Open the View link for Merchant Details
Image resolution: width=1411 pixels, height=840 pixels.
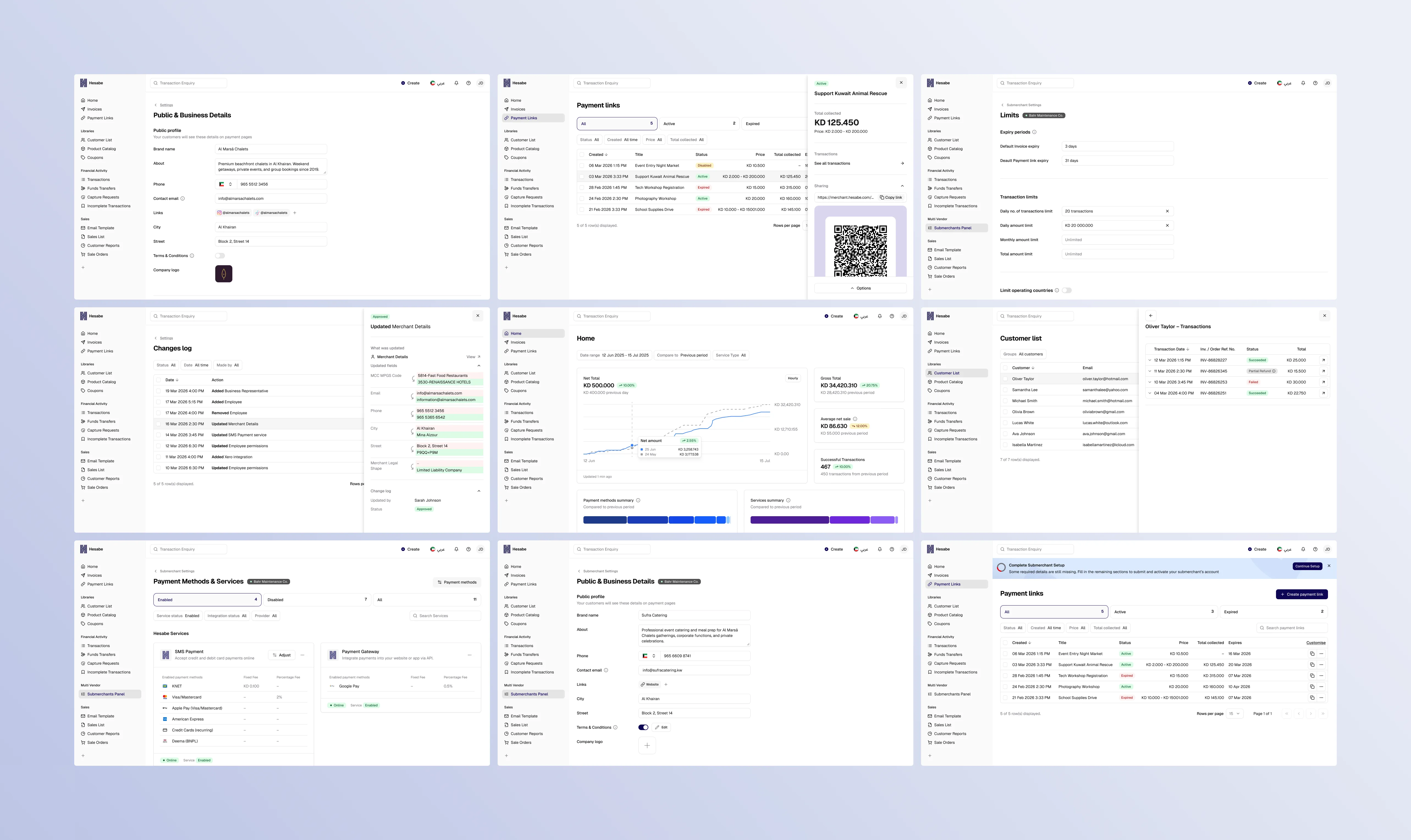473,357
